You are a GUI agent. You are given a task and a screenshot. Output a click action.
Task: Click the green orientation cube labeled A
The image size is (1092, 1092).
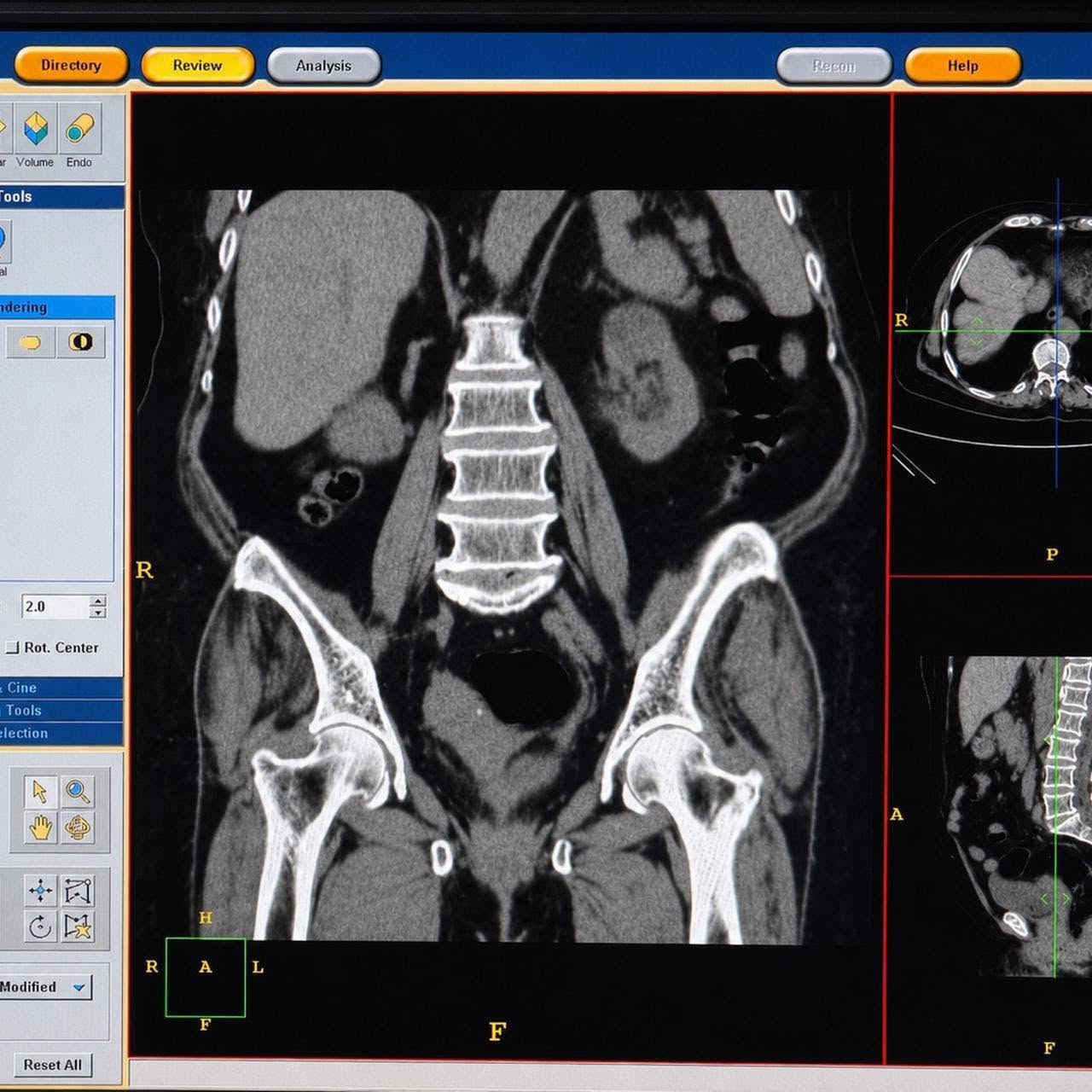pyautogui.click(x=206, y=977)
